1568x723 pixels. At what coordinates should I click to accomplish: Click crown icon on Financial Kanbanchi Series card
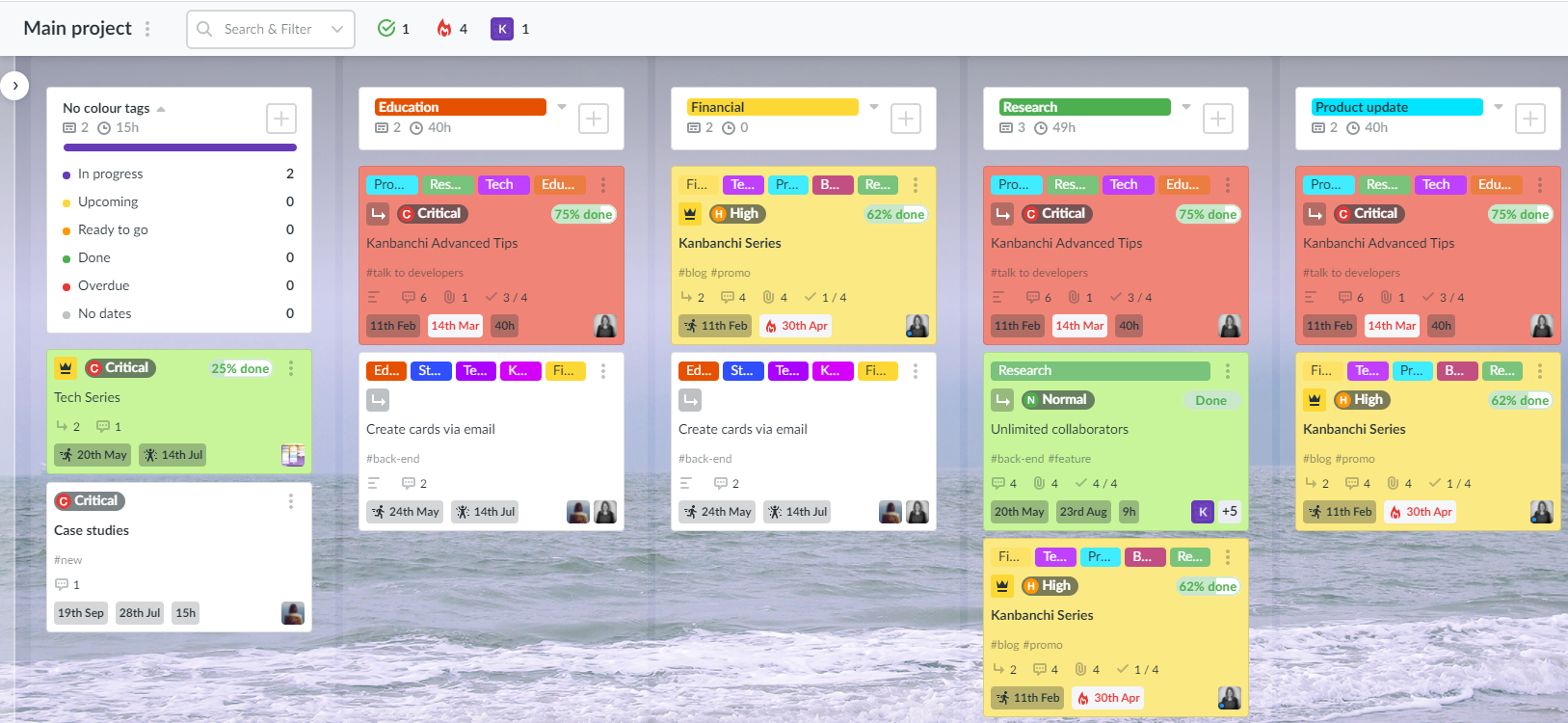click(690, 214)
